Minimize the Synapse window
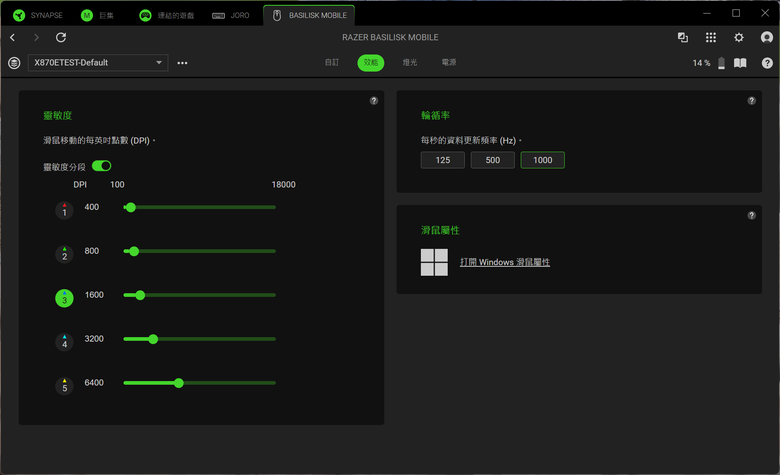The width and height of the screenshot is (780, 475). point(706,13)
